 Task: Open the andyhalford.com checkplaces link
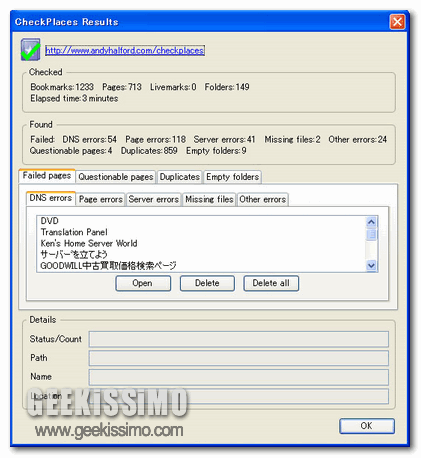pyautogui.click(x=125, y=50)
